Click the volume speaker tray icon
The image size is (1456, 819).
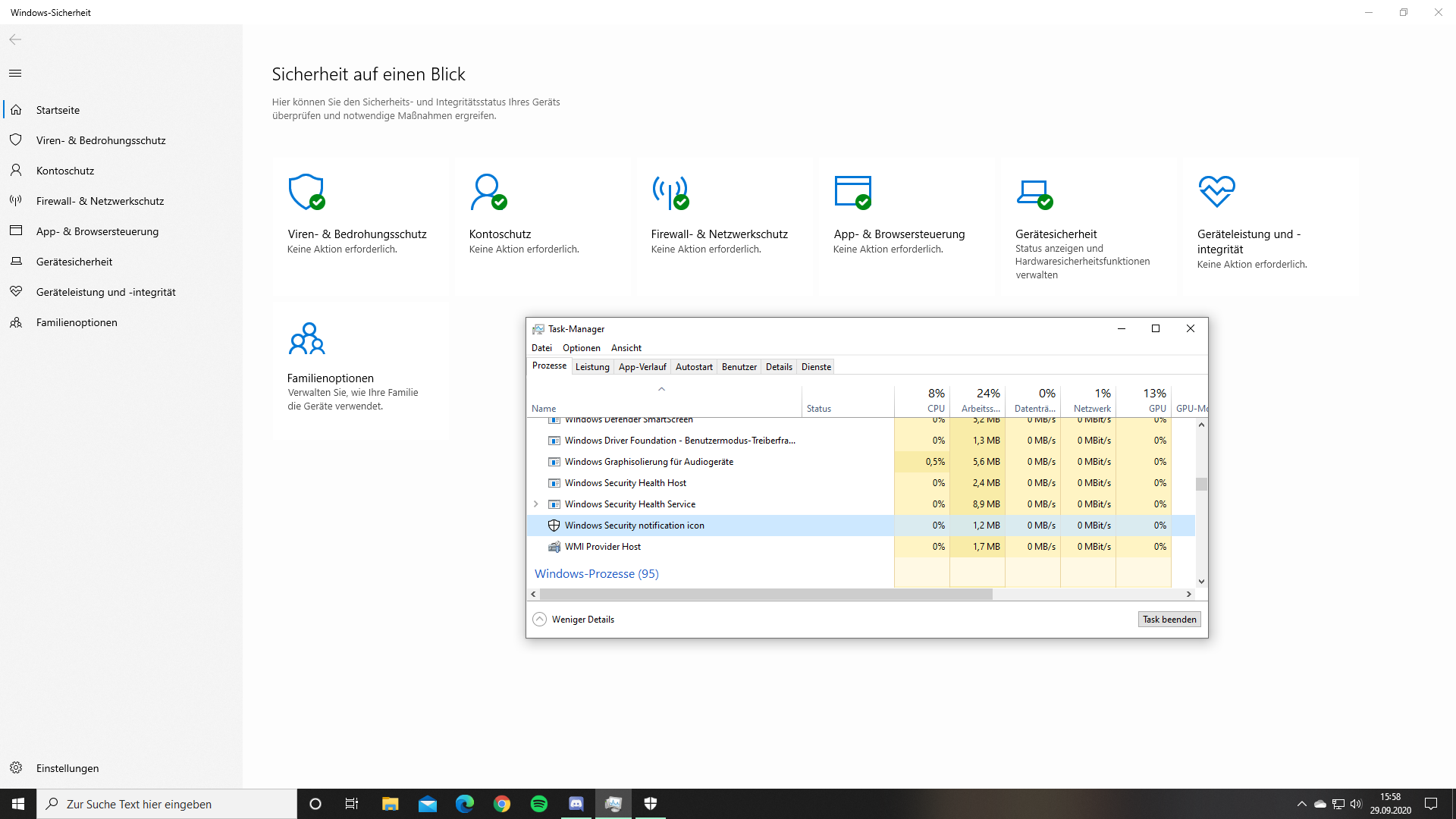[1356, 804]
